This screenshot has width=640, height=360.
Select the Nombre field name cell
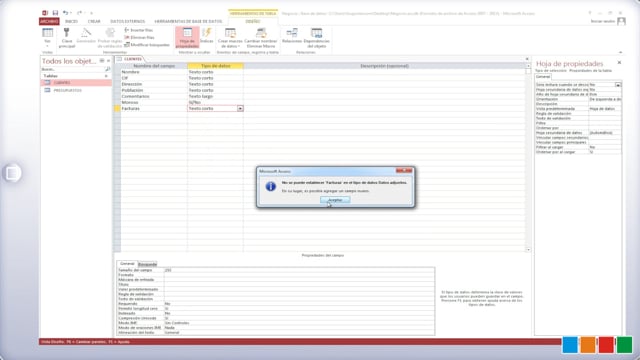tap(154, 72)
